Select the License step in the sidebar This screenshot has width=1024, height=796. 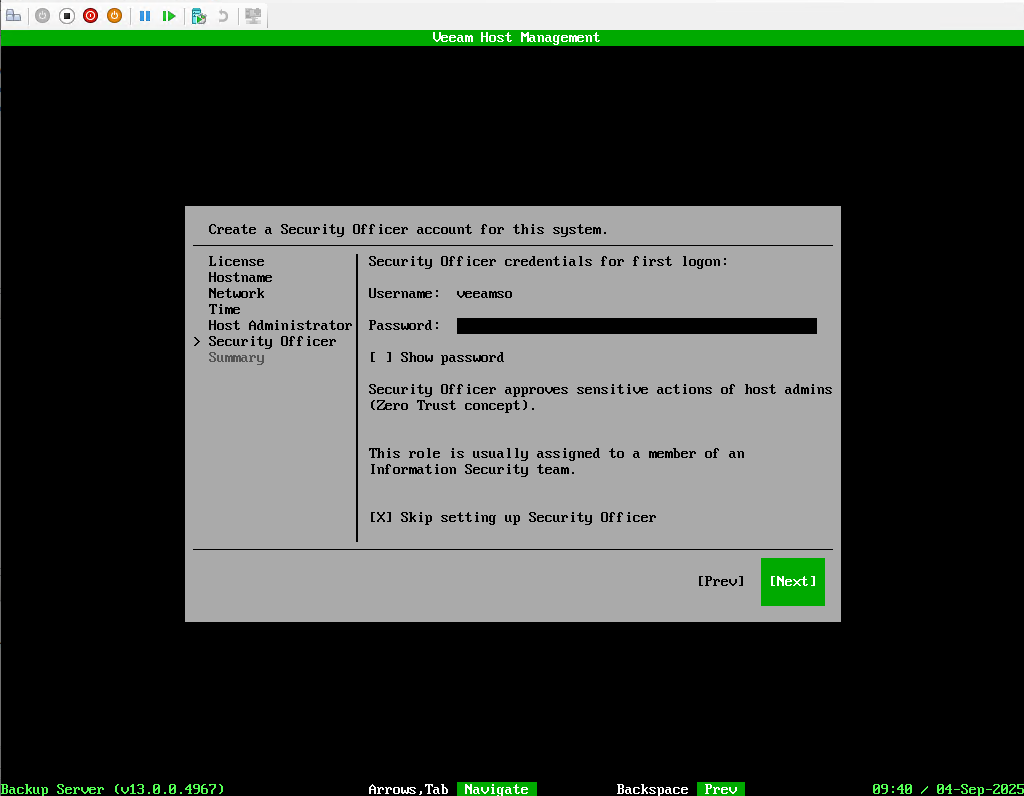pyautogui.click(x=236, y=261)
